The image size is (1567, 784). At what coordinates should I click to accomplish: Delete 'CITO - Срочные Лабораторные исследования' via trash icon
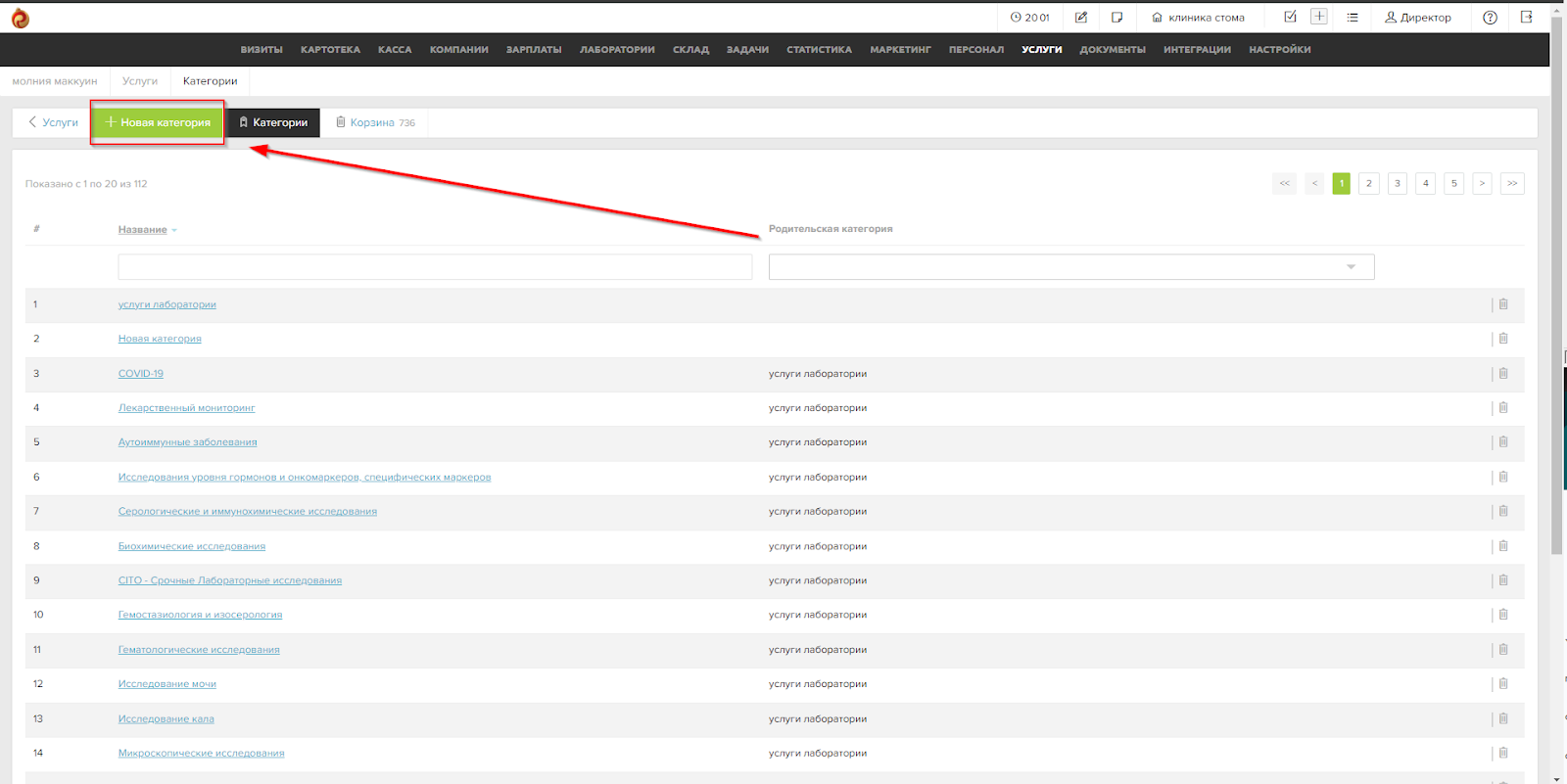(1503, 580)
